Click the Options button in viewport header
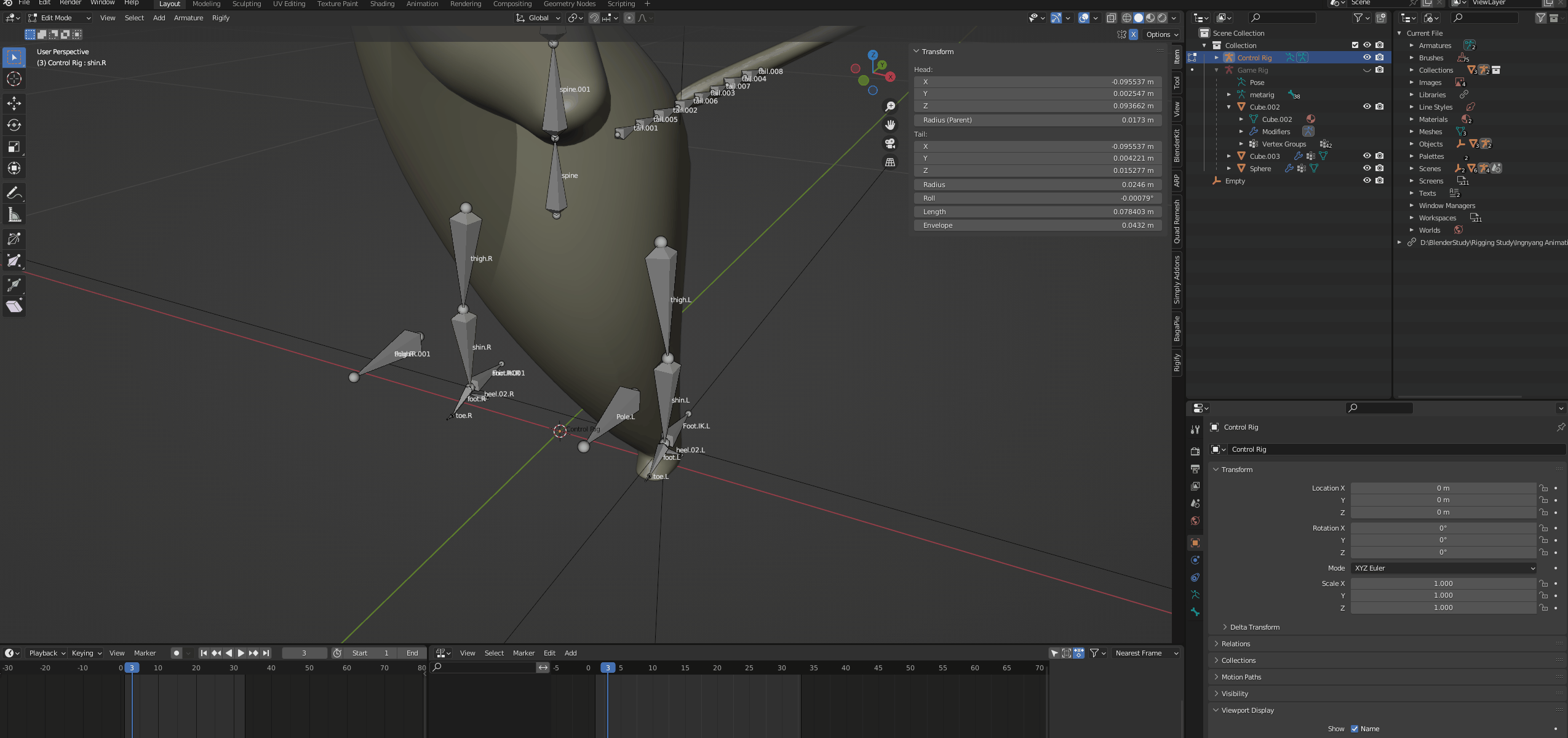1568x738 pixels. point(1161,34)
